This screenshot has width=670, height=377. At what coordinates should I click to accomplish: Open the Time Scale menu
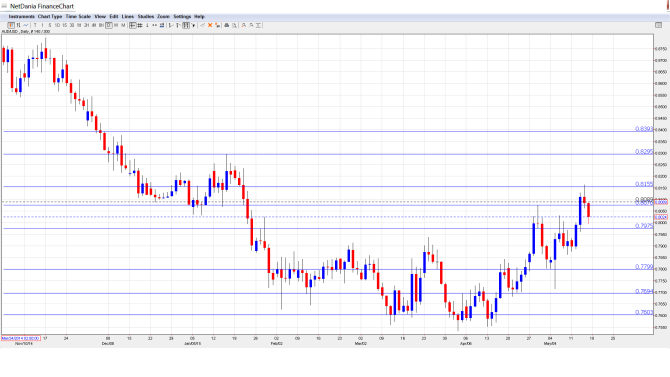78,17
